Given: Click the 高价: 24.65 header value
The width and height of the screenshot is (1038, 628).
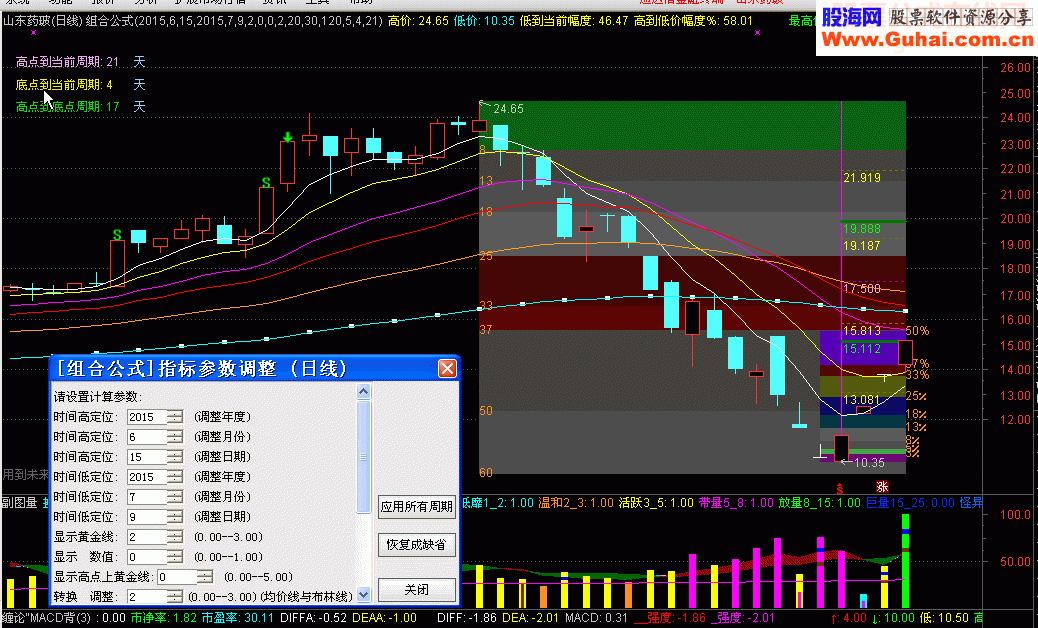Looking at the screenshot, I should click(x=418, y=21).
